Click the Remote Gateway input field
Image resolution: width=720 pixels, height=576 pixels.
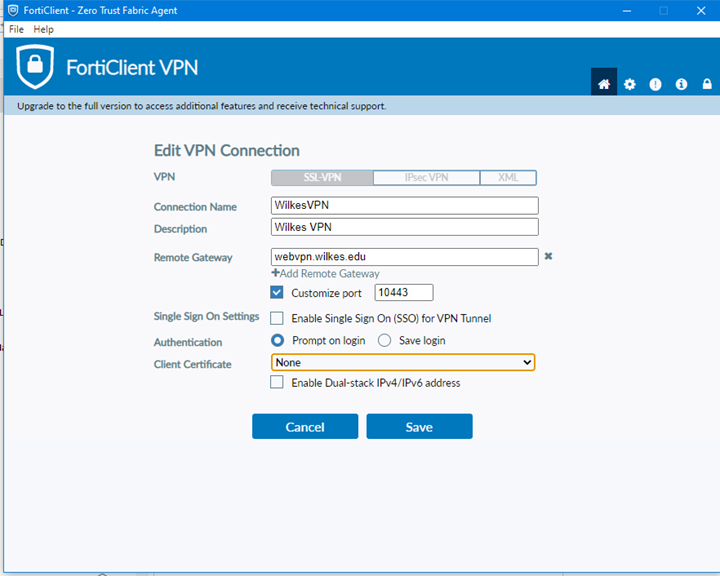[x=405, y=257]
